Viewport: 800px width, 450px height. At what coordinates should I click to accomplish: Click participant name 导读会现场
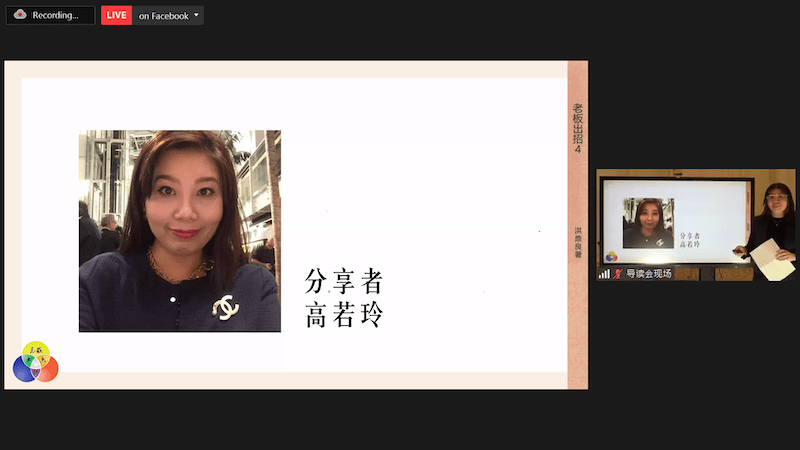[648, 273]
